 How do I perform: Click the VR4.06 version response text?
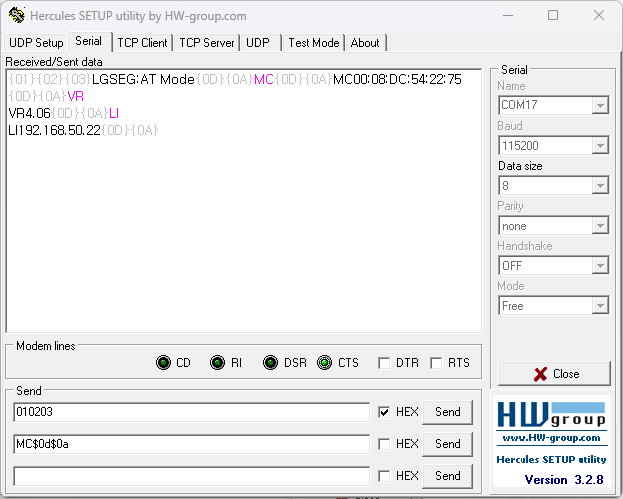click(x=29, y=114)
